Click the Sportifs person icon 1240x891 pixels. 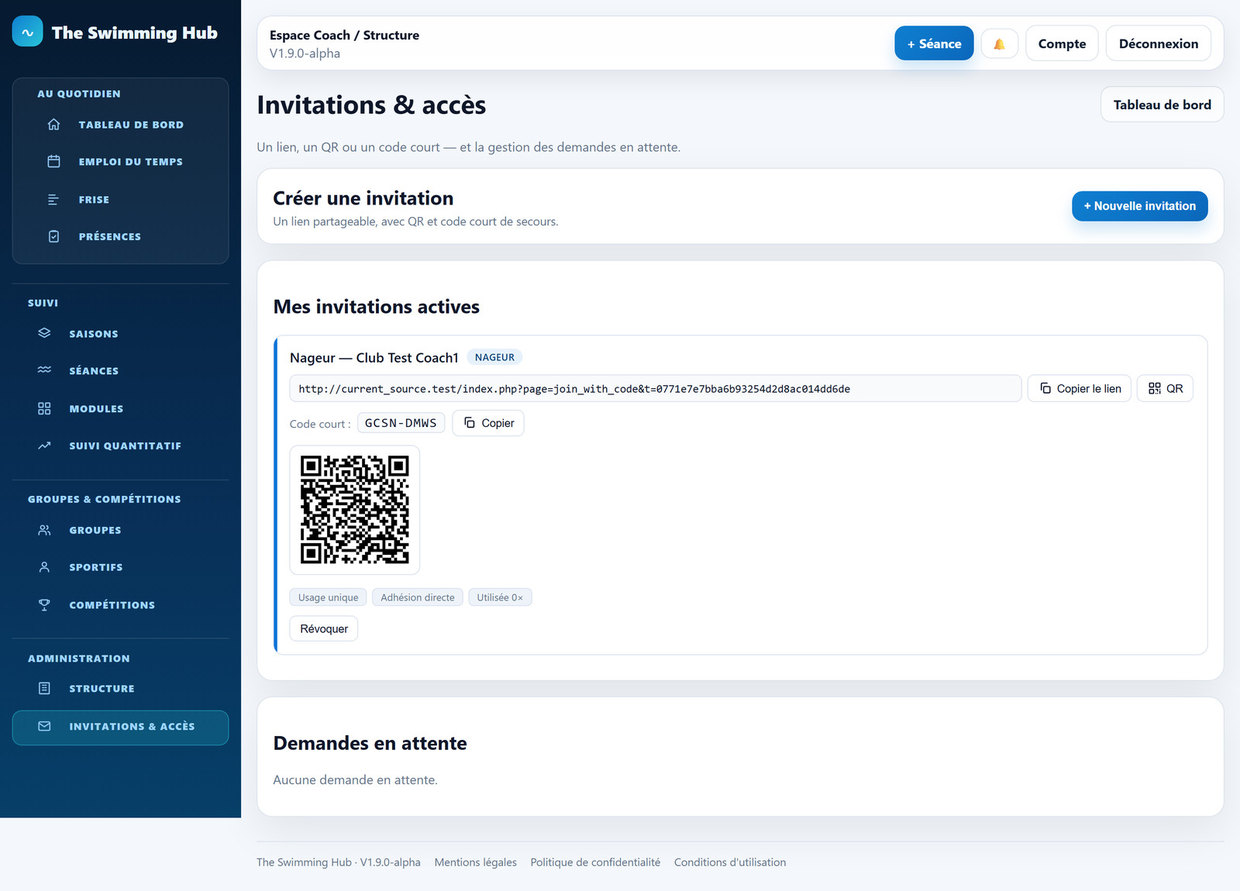point(44,567)
